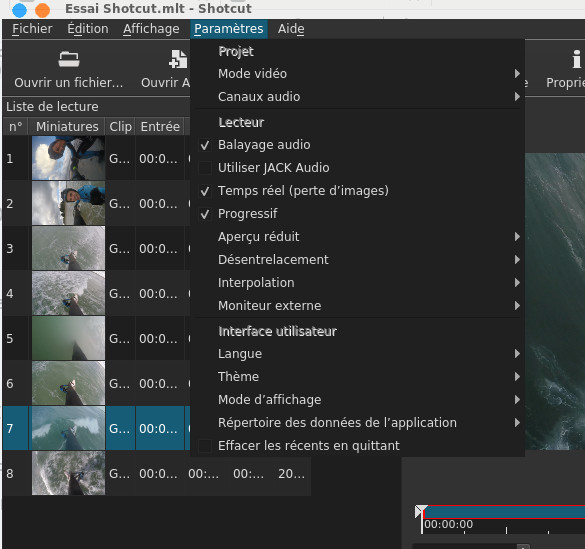Screen dimensions: 585x549
Task: Open the Désentrelacement submenu
Action: 357,260
